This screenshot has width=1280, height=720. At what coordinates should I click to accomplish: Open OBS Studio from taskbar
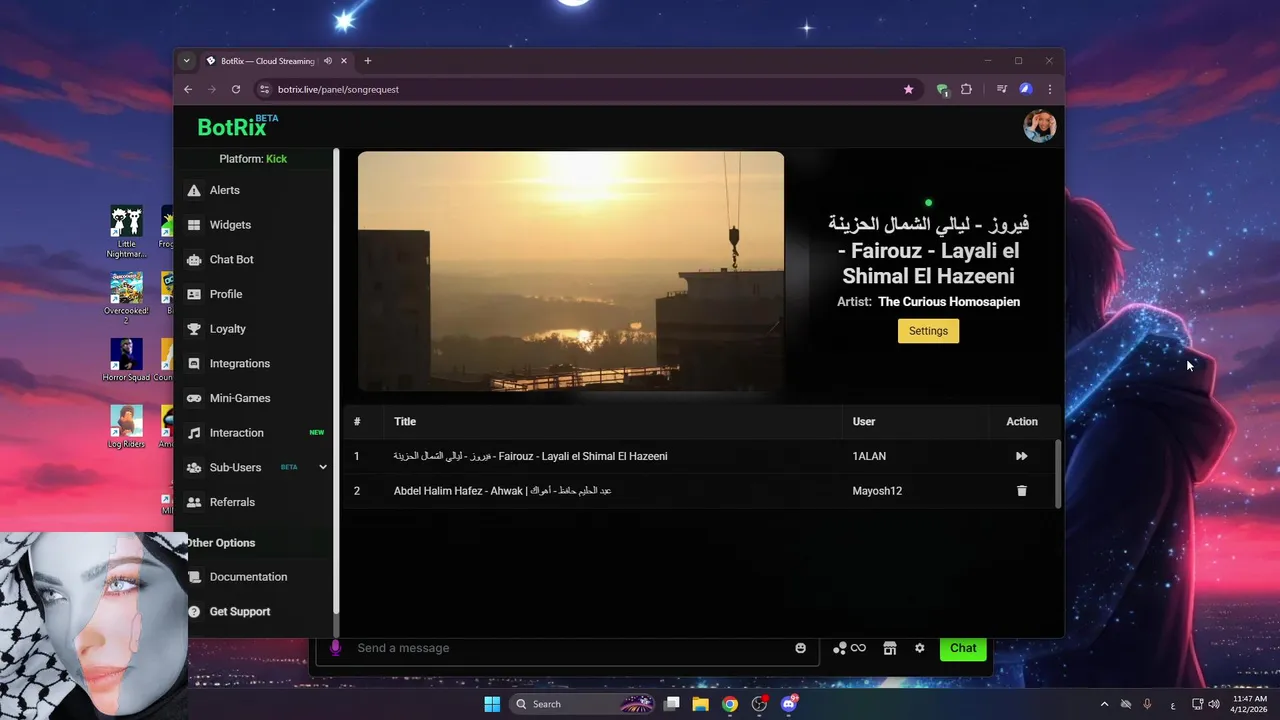click(759, 704)
